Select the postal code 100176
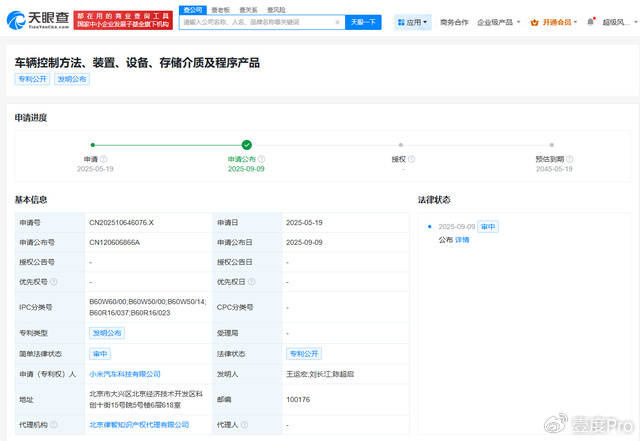 coord(298,399)
